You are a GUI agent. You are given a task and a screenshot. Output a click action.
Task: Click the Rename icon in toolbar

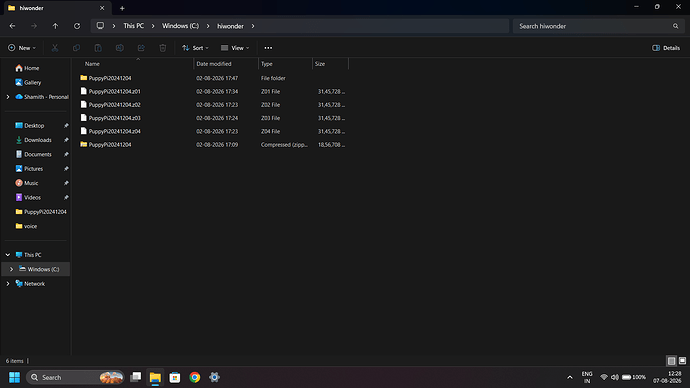(x=119, y=48)
